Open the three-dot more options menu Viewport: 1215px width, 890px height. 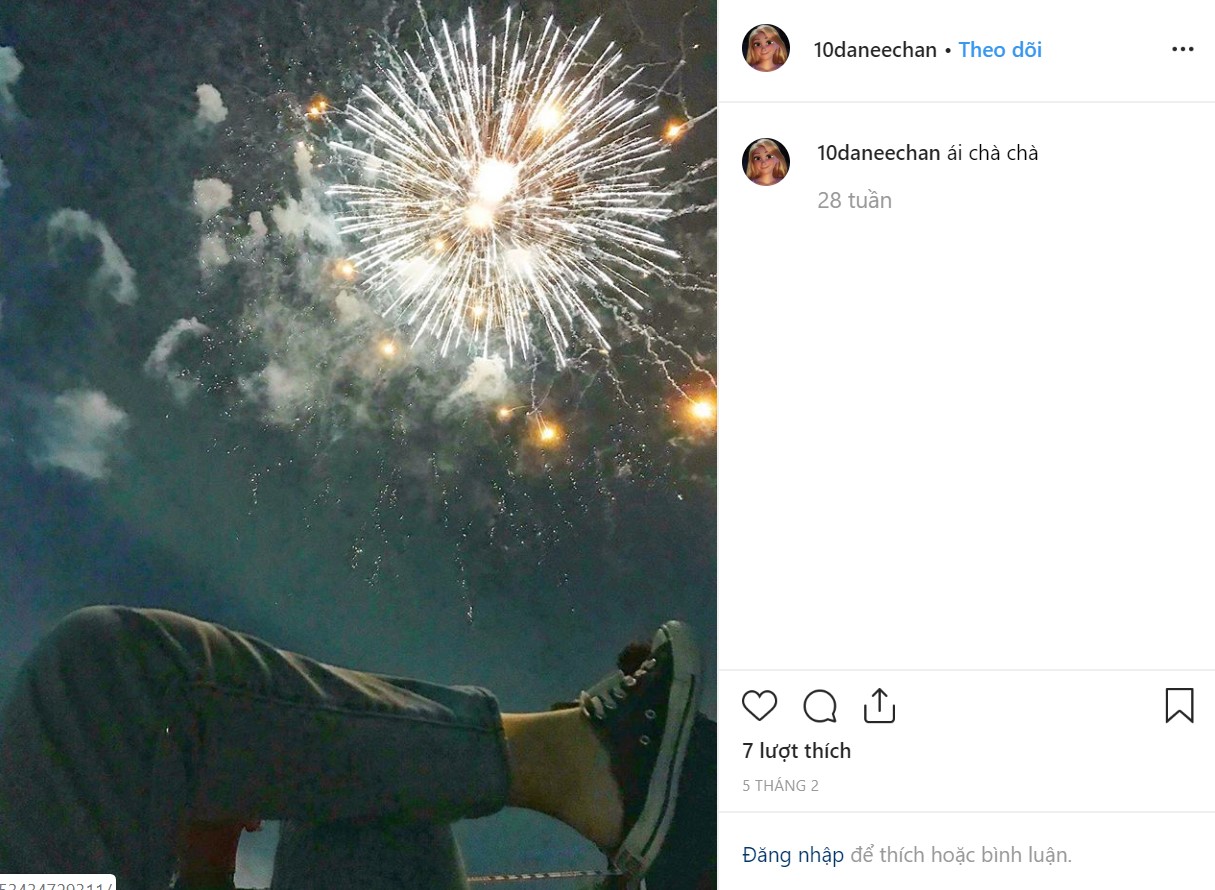[x=1182, y=49]
